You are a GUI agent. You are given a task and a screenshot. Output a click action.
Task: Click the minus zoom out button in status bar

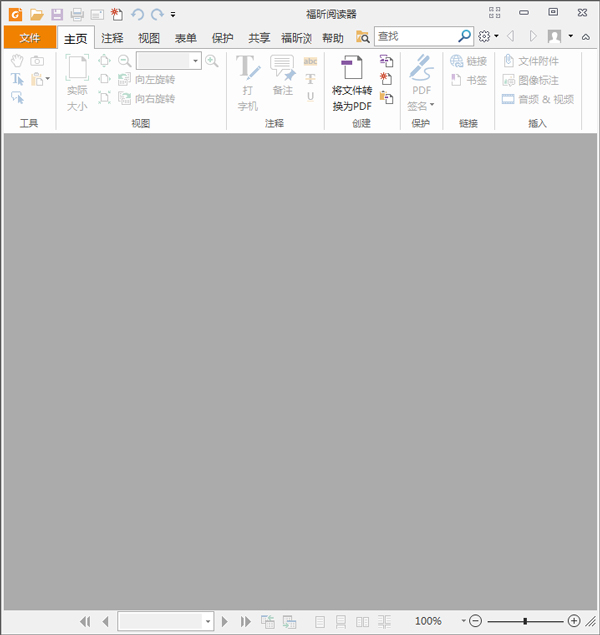pos(475,621)
